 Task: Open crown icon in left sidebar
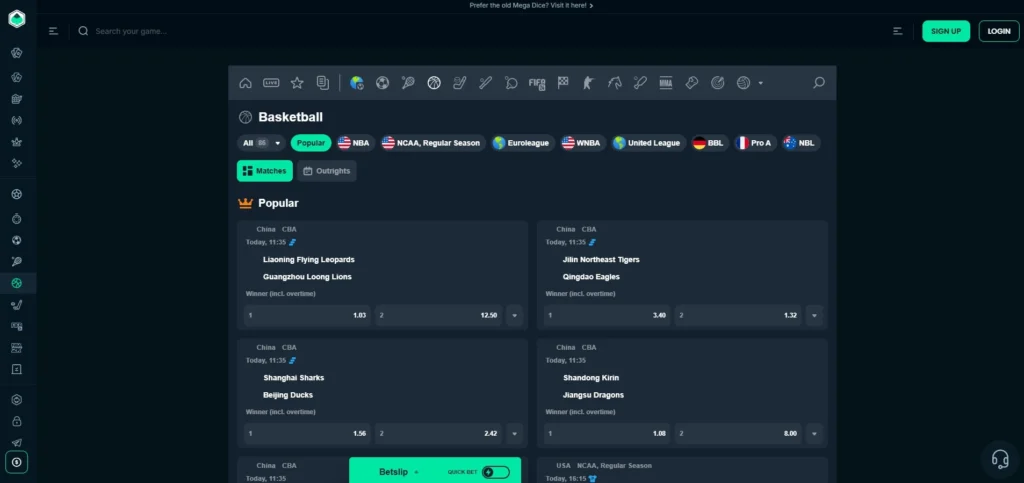pos(17,142)
